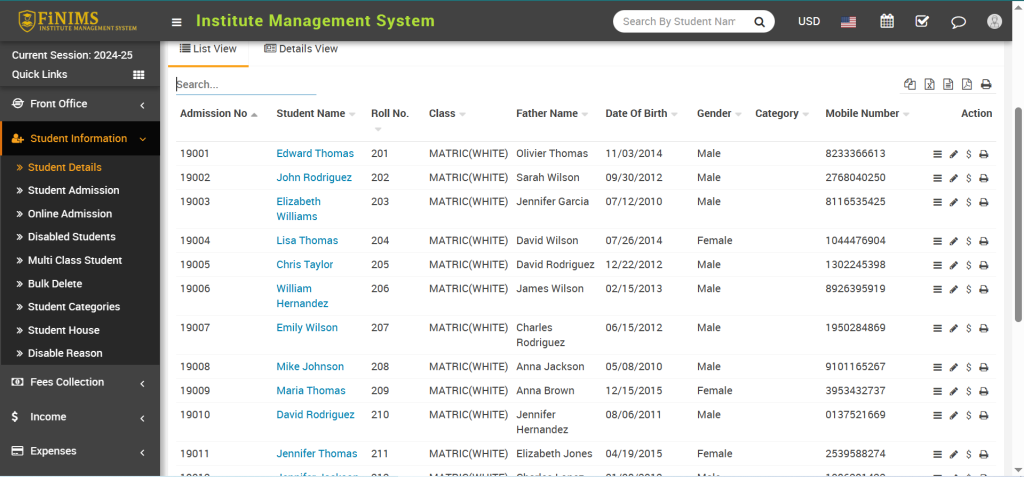The height and width of the screenshot is (477, 1024).
Task: Sort the table by Admission No column
Action: [x=213, y=114]
